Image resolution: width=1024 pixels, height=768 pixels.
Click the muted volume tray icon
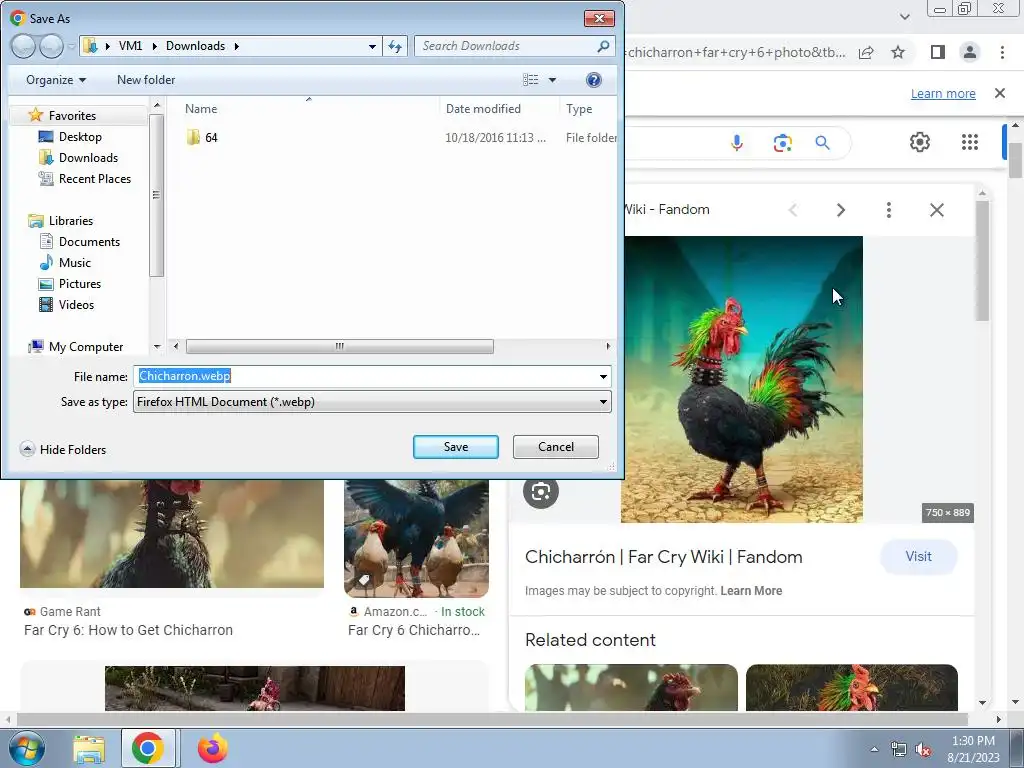923,750
